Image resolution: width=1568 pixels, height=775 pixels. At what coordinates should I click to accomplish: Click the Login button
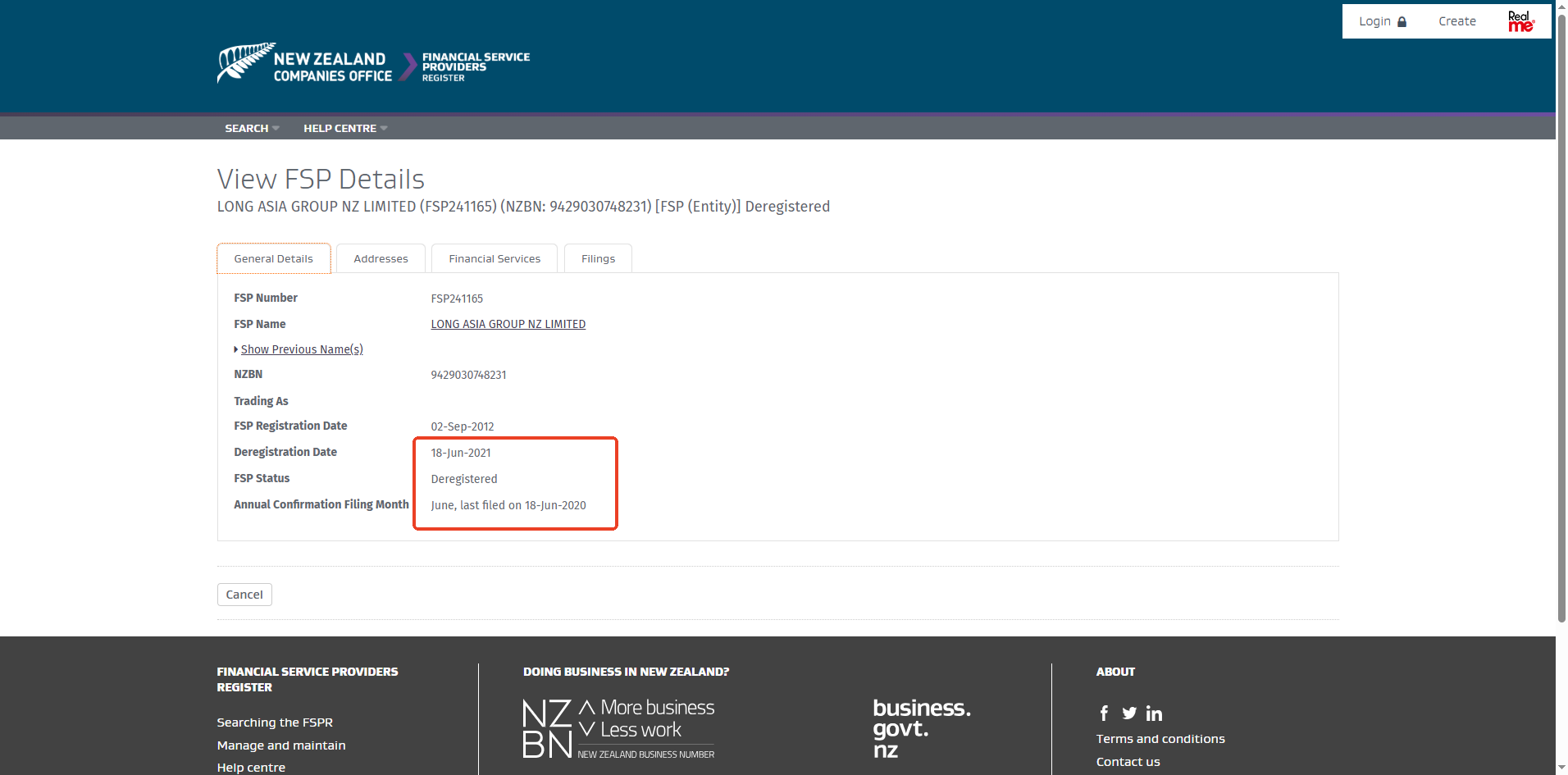pyautogui.click(x=1382, y=21)
